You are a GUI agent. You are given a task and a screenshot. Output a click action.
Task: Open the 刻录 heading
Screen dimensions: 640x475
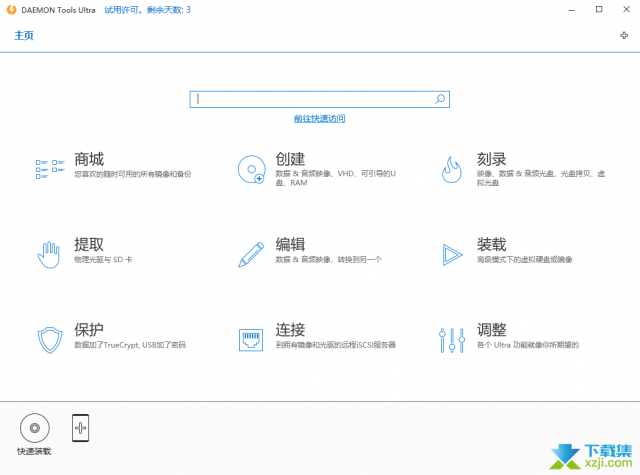tap(491, 159)
